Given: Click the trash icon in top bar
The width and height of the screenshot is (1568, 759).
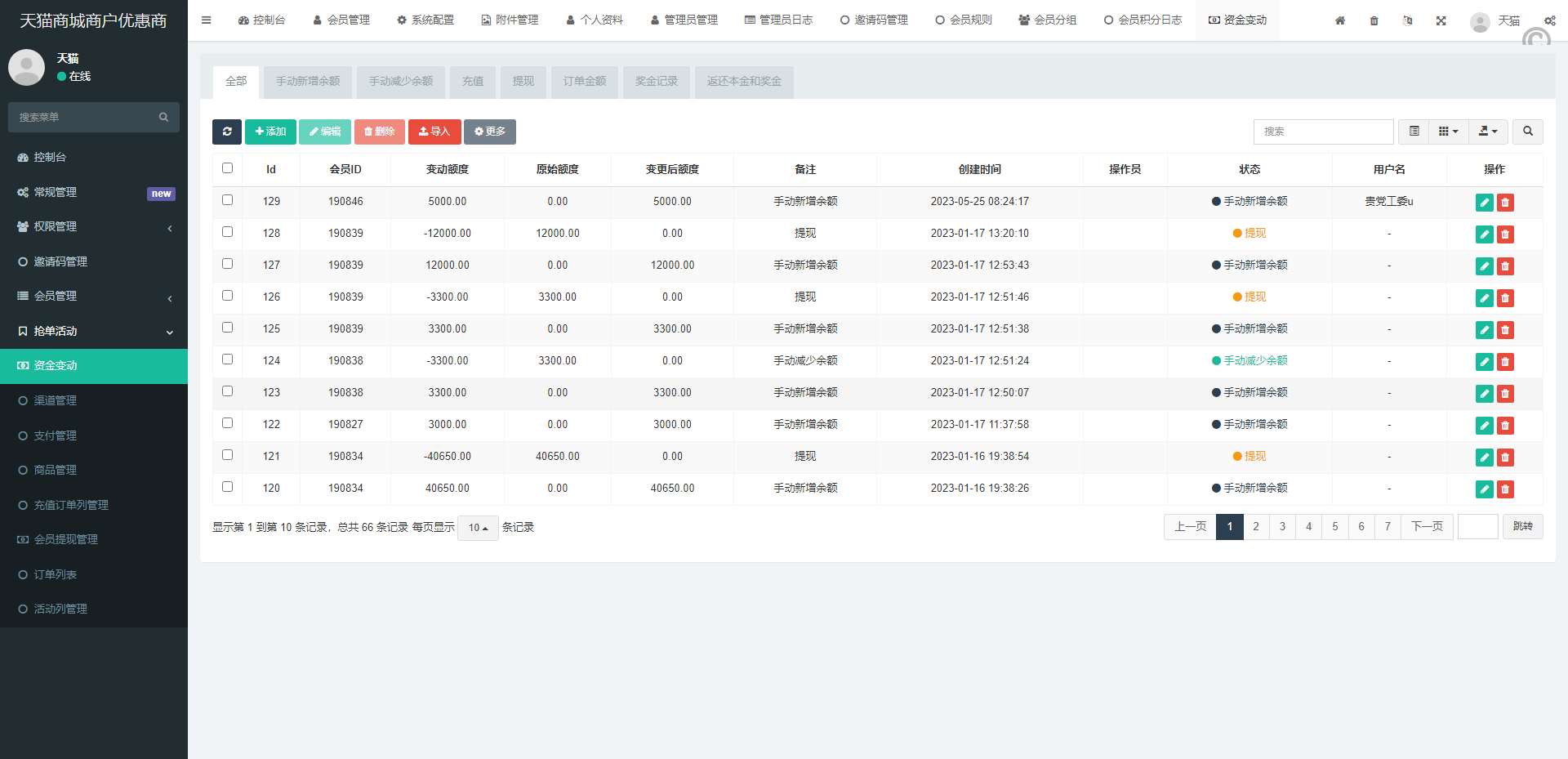Looking at the screenshot, I should (x=1374, y=20).
